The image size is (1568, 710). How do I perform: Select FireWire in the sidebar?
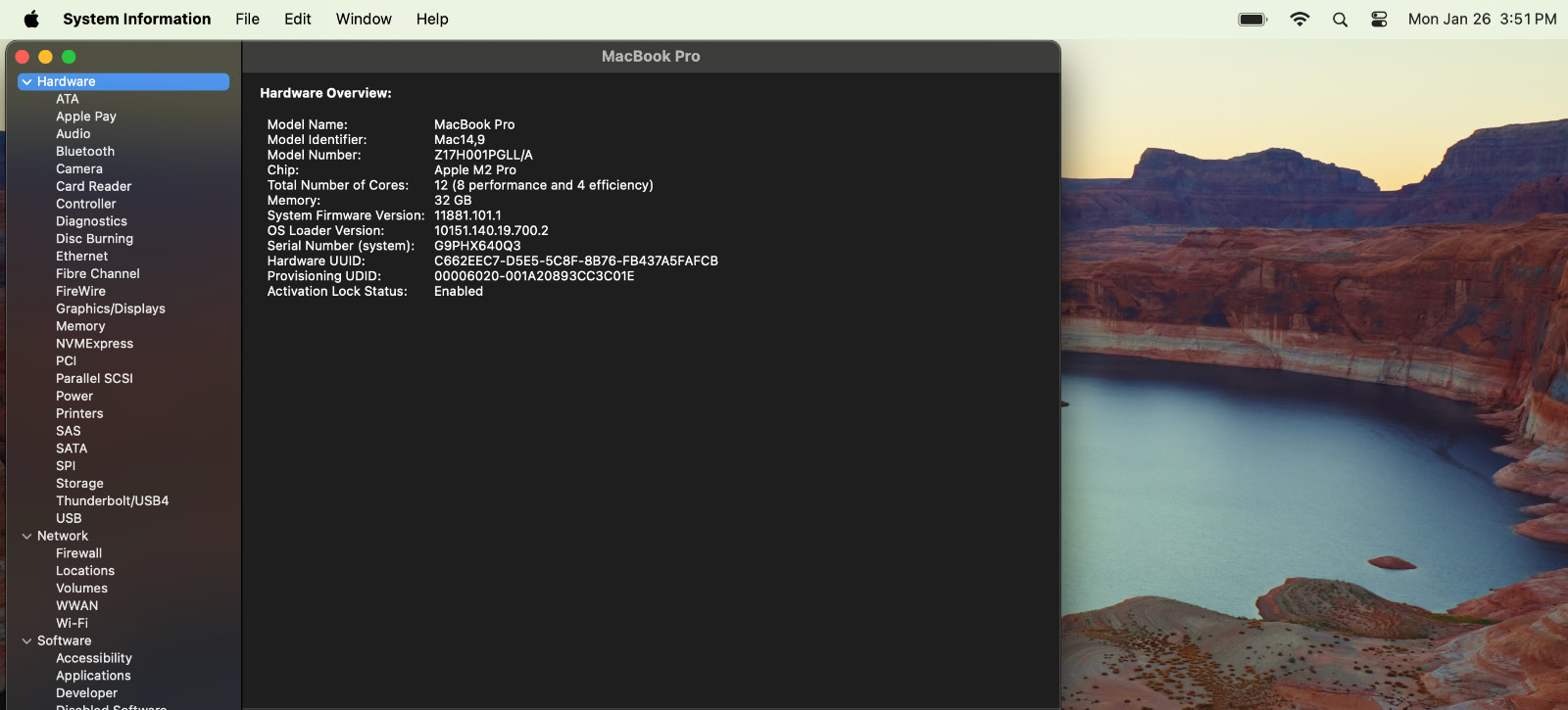point(81,292)
